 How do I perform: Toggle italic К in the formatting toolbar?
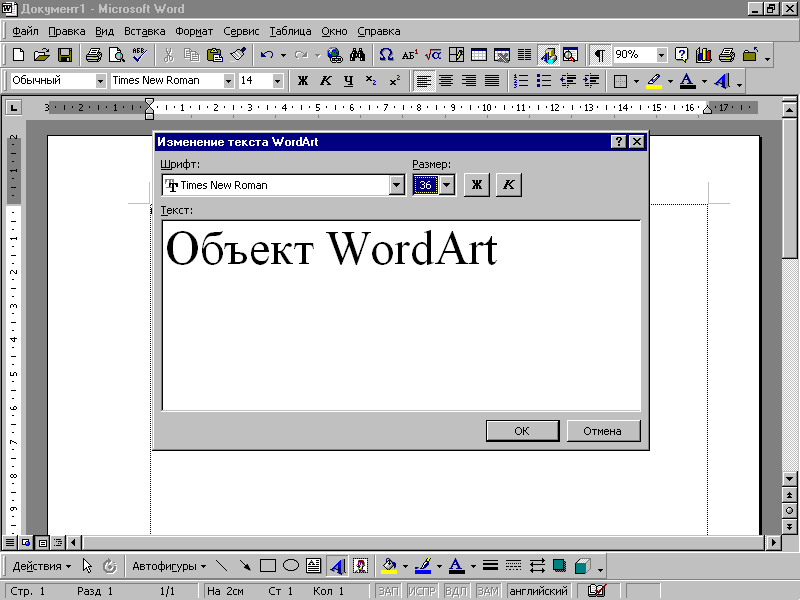[326, 81]
